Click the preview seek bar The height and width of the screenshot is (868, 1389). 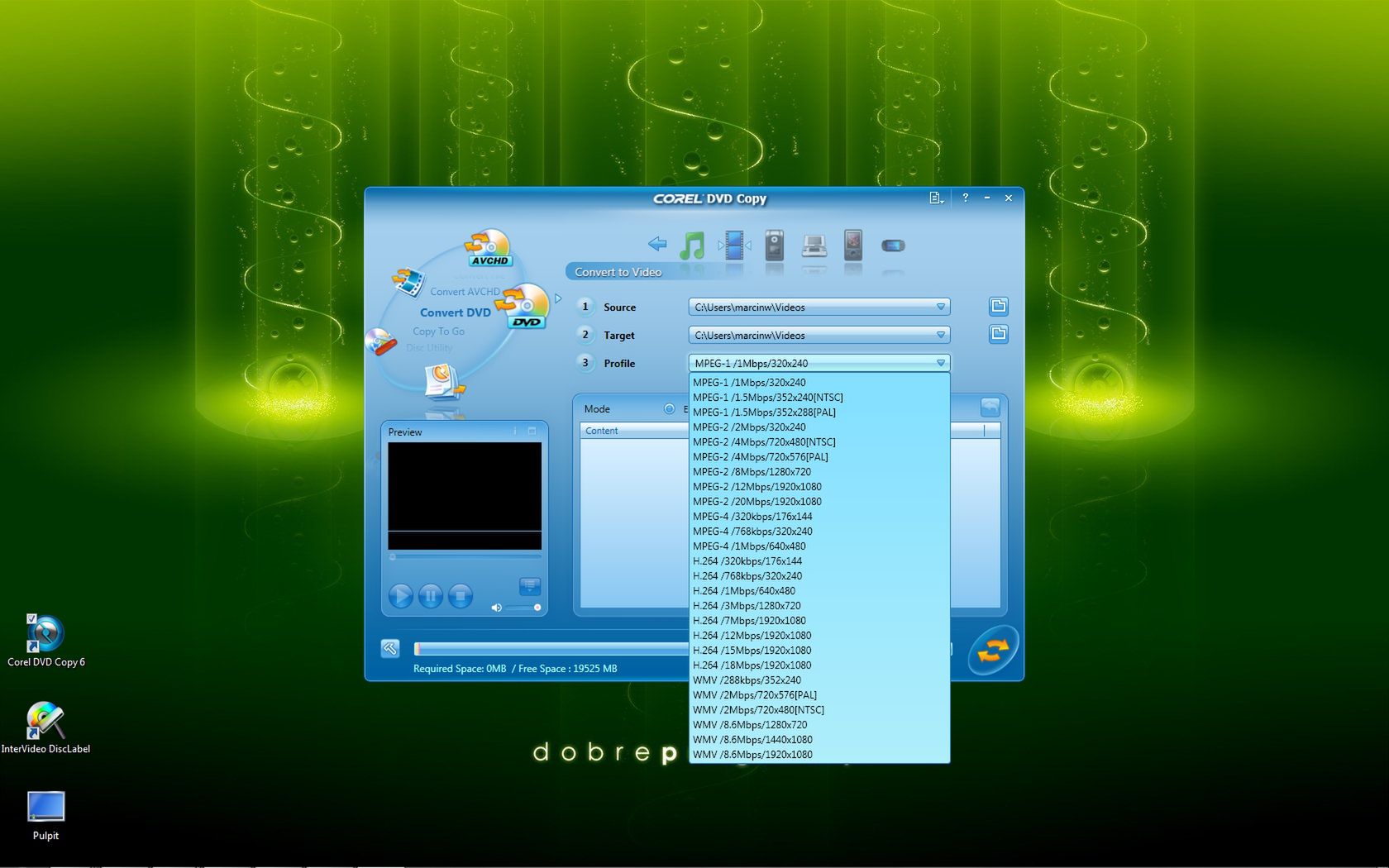465,557
